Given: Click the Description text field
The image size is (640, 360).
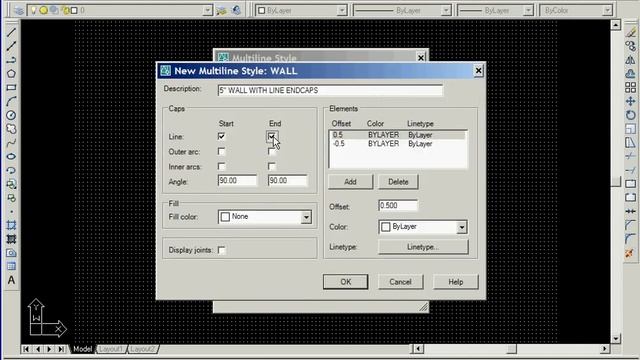Looking at the screenshot, I should (330, 90).
